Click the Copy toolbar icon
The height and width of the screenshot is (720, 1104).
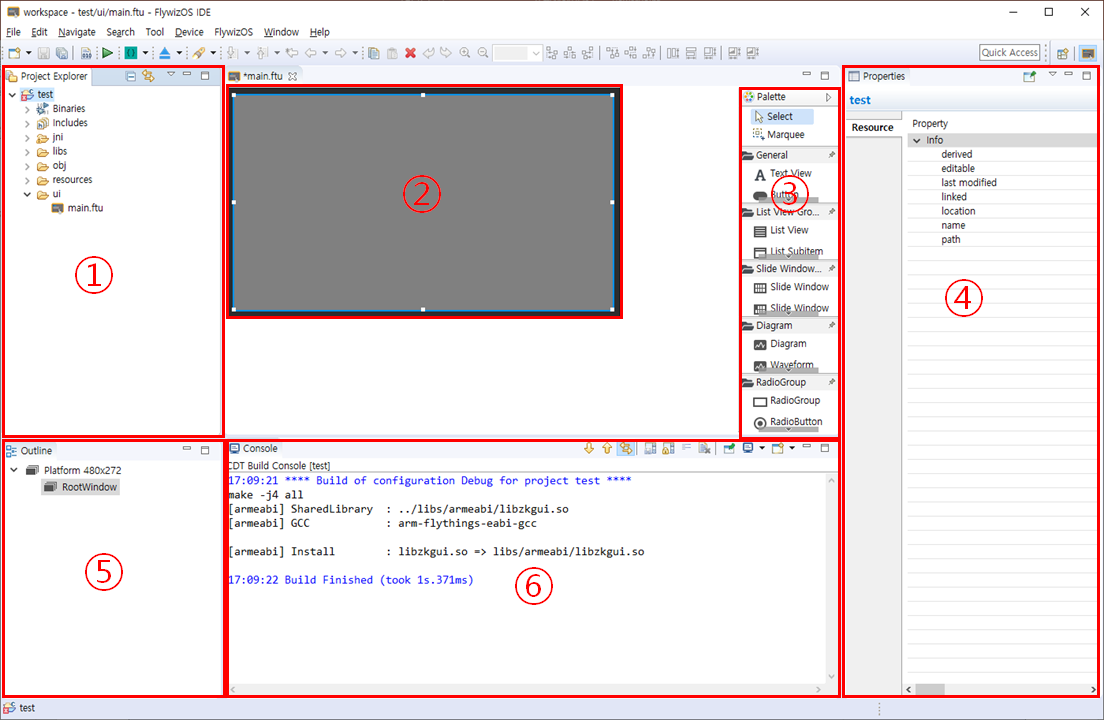[x=374, y=53]
